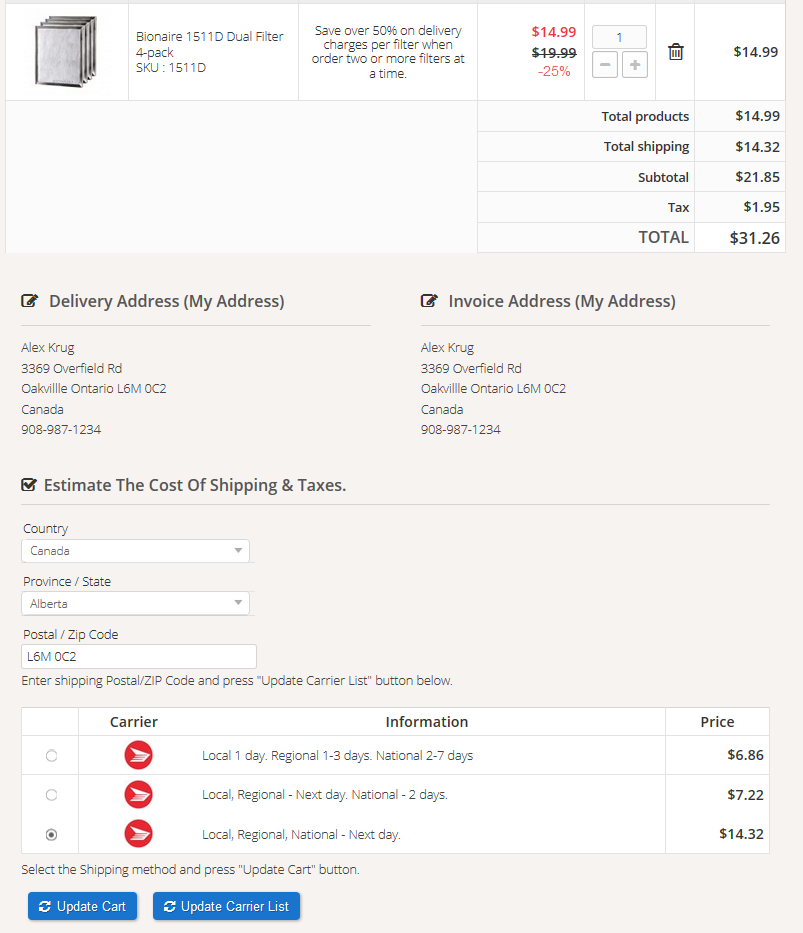Click the Canada Post logo for $6.86 shipping

point(138,756)
